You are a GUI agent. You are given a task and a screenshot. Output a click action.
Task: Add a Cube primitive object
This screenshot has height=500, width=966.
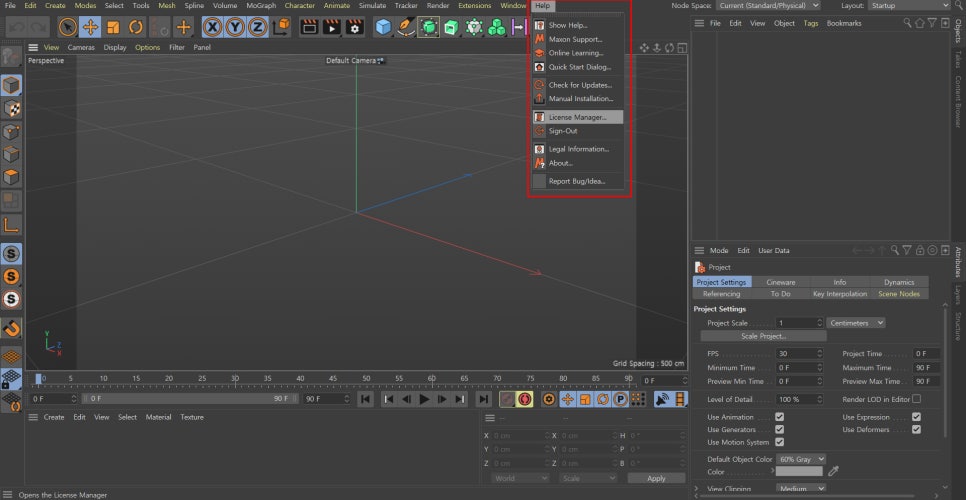click(383, 27)
